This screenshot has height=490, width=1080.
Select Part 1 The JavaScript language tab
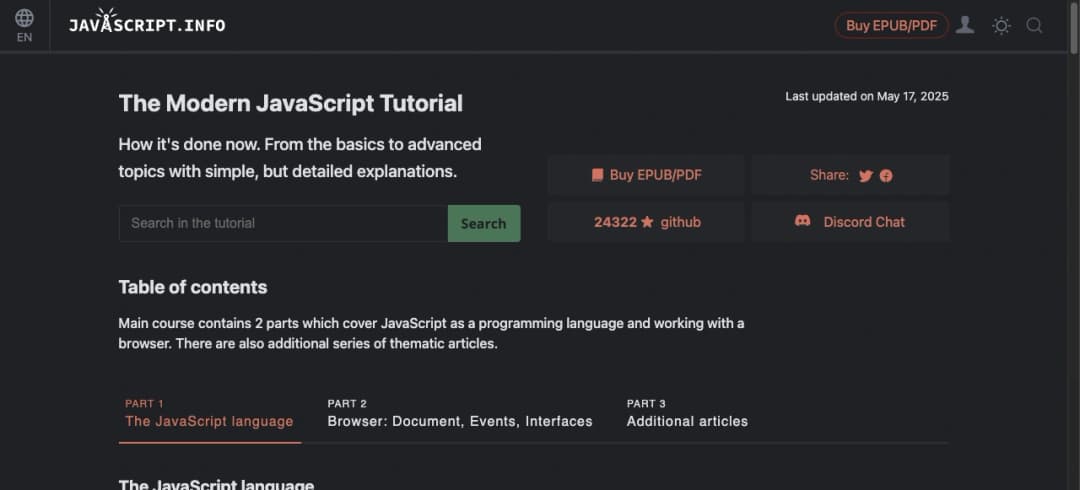(x=209, y=414)
